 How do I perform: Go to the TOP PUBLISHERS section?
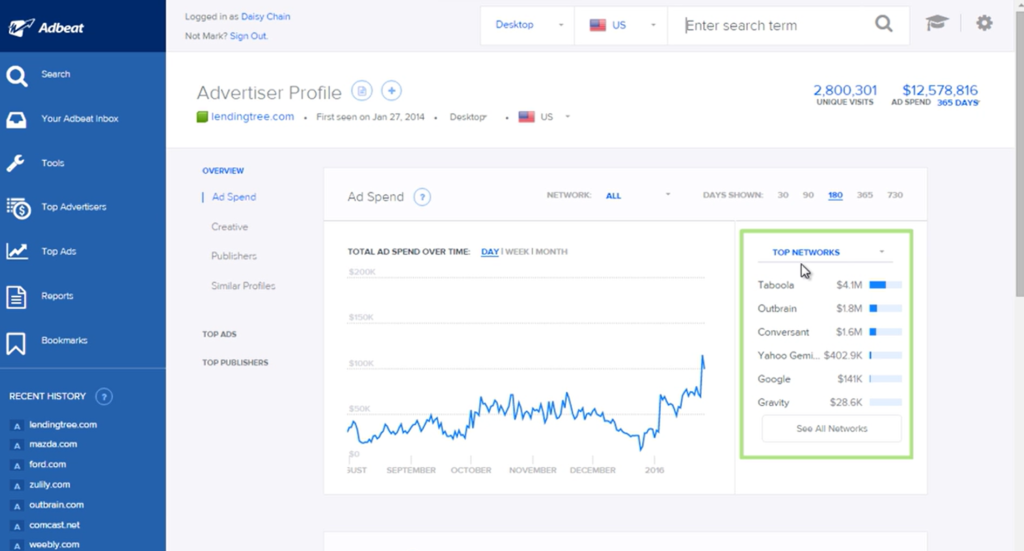(x=235, y=362)
